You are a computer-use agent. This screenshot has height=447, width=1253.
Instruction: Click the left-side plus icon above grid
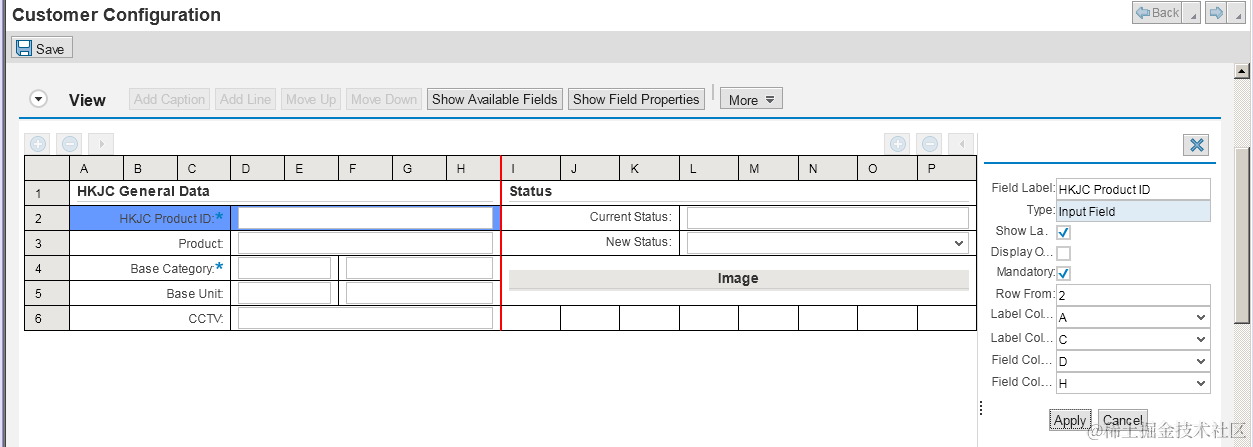38,143
